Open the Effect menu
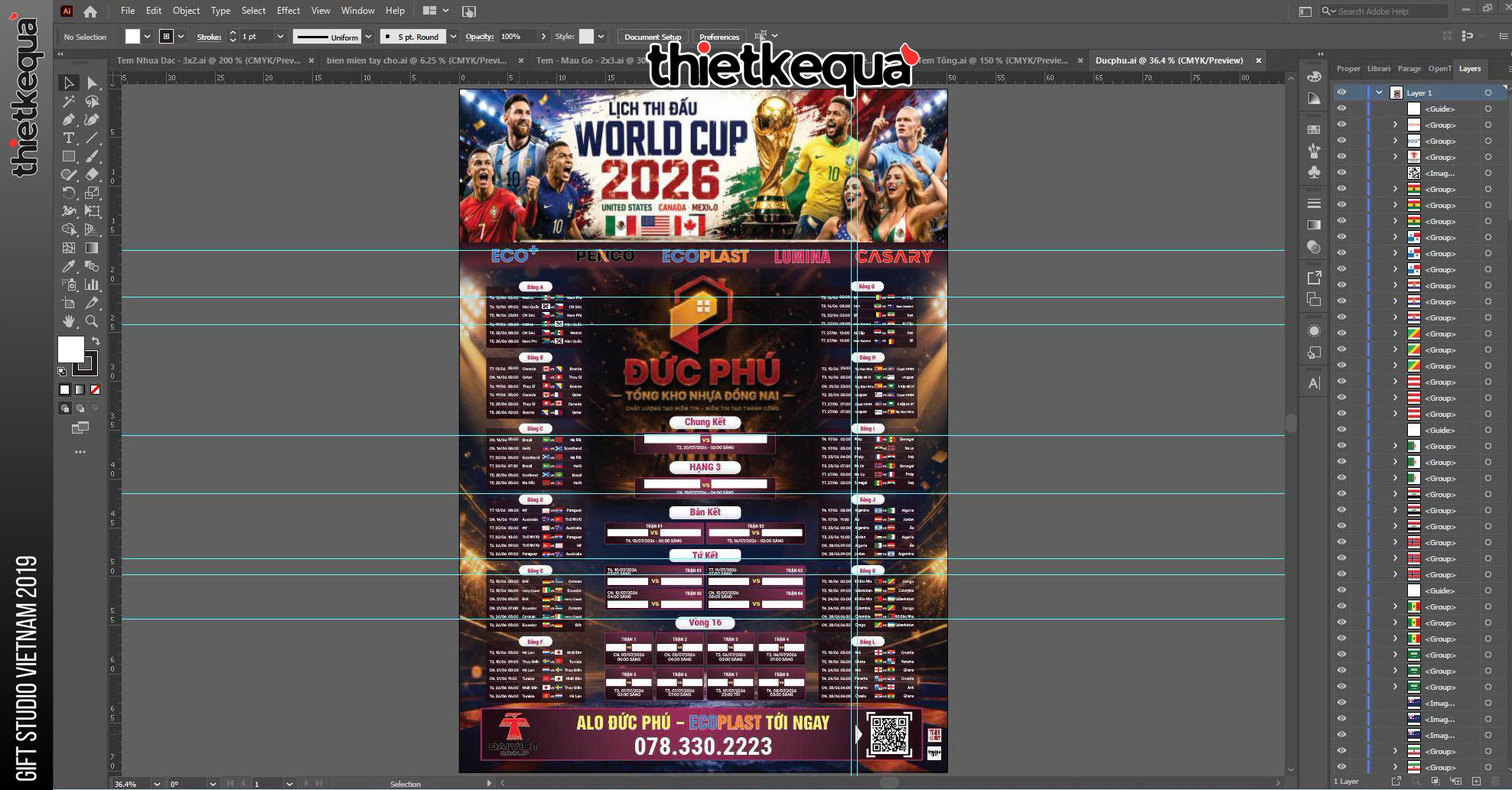 click(x=288, y=11)
